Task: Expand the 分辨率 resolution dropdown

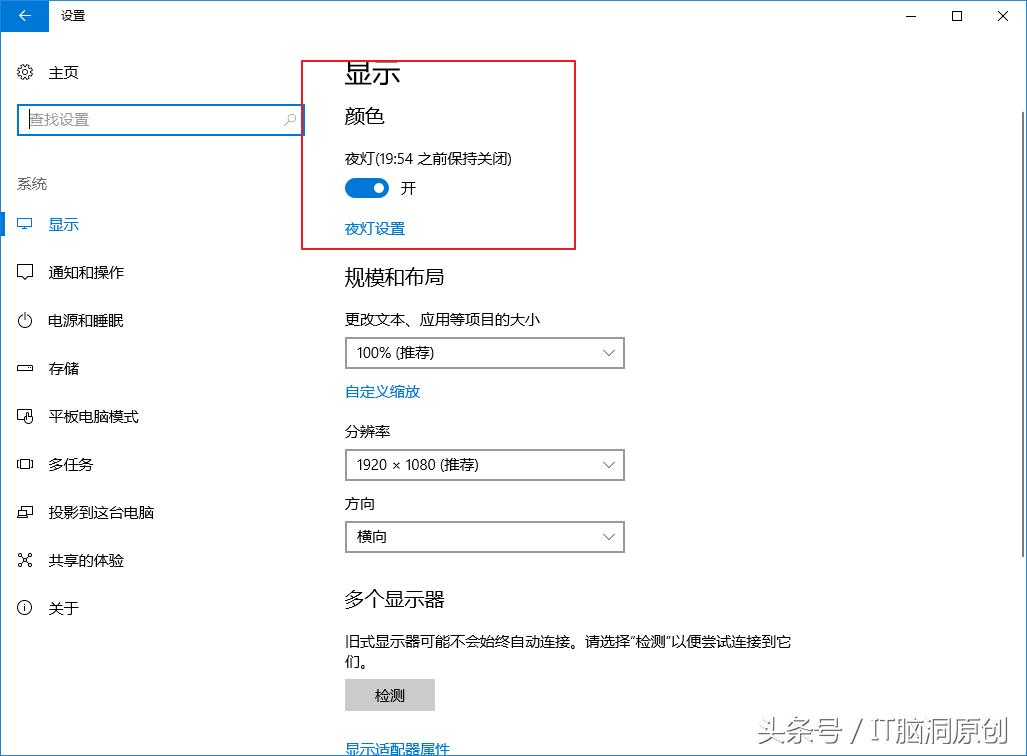Action: point(485,465)
